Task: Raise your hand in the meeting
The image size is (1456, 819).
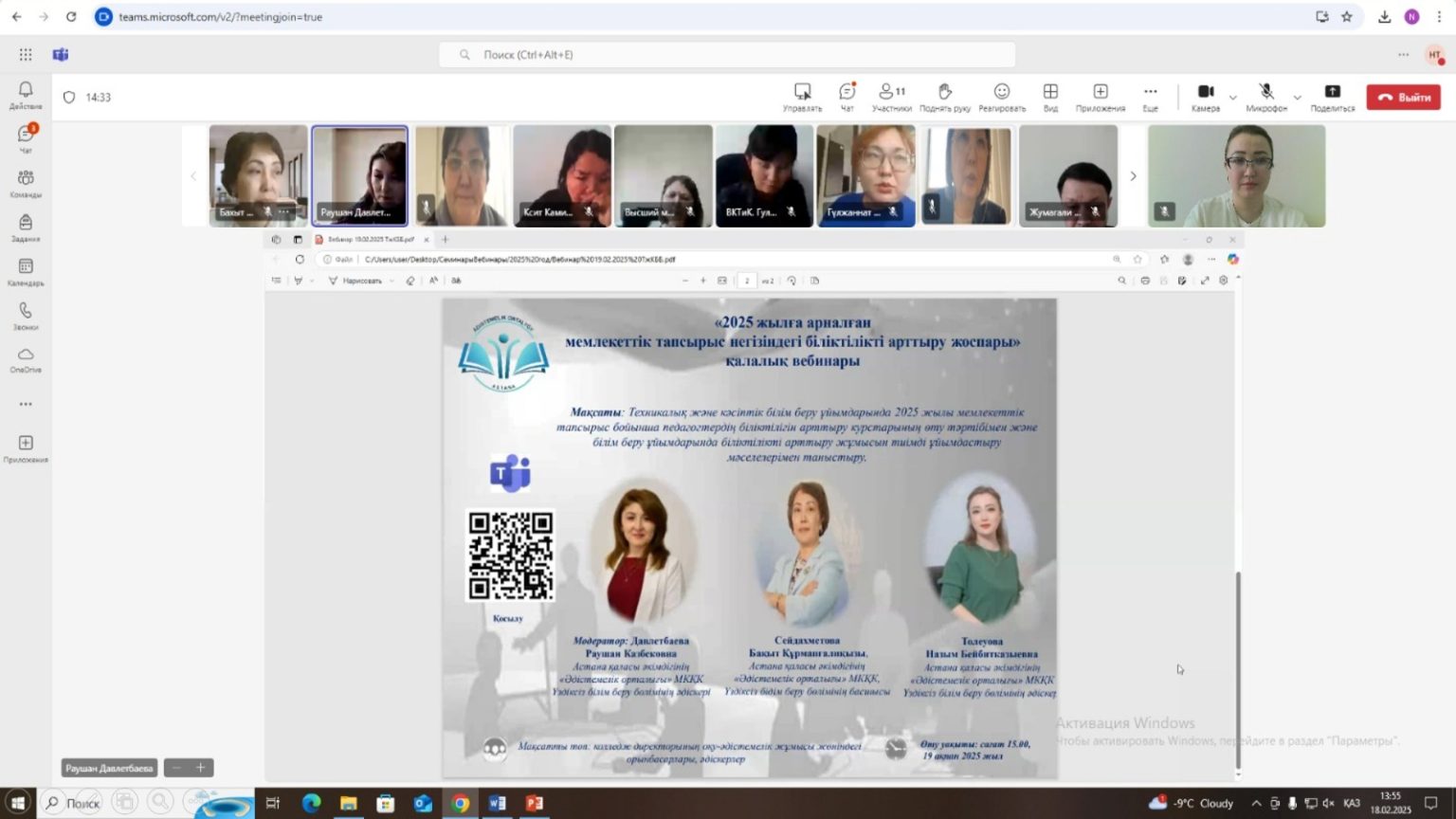Action: (944, 97)
